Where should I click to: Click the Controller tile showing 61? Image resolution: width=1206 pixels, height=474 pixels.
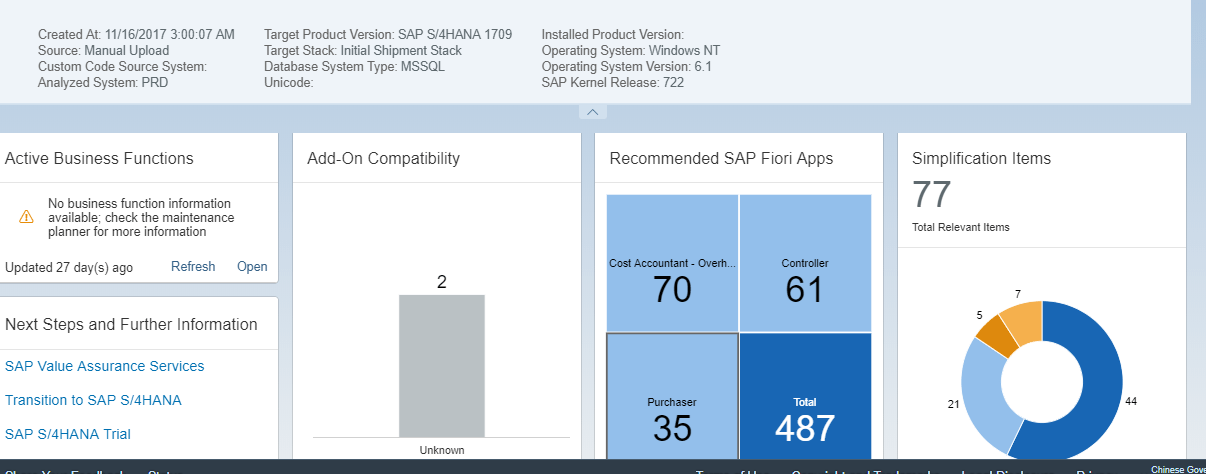(805, 263)
